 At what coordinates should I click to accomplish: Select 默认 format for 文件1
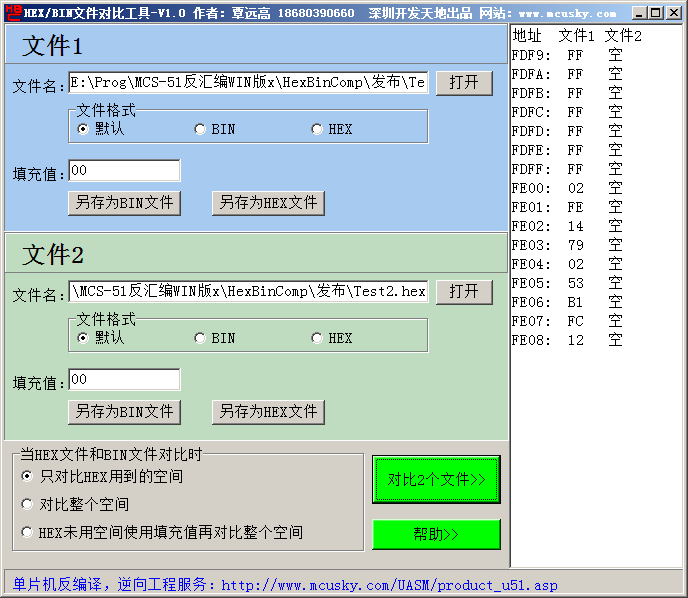coord(83,130)
